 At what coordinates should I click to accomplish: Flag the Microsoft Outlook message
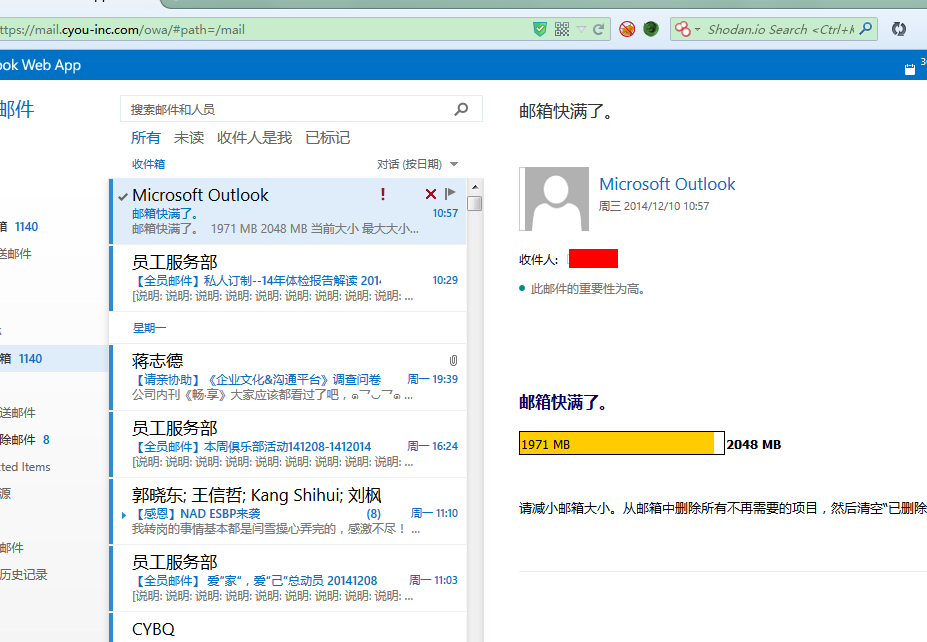(x=450, y=193)
